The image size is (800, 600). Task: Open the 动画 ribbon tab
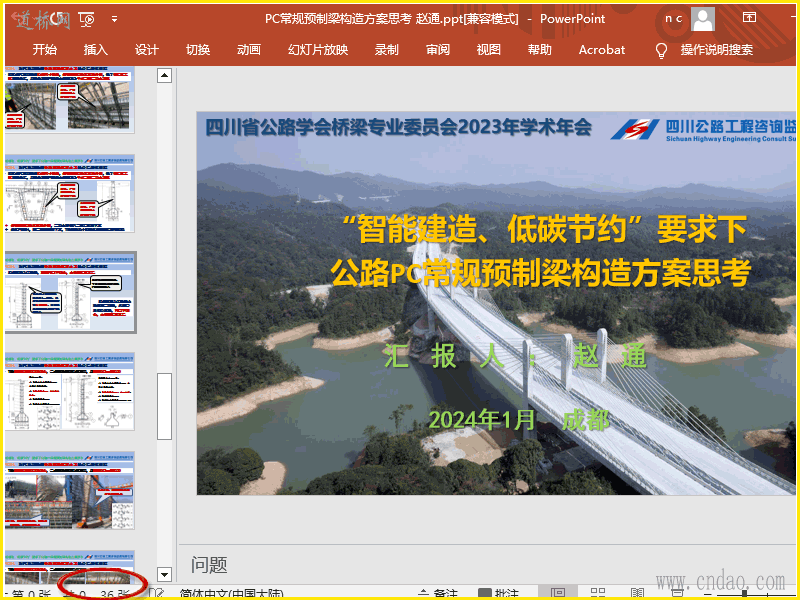tap(249, 49)
